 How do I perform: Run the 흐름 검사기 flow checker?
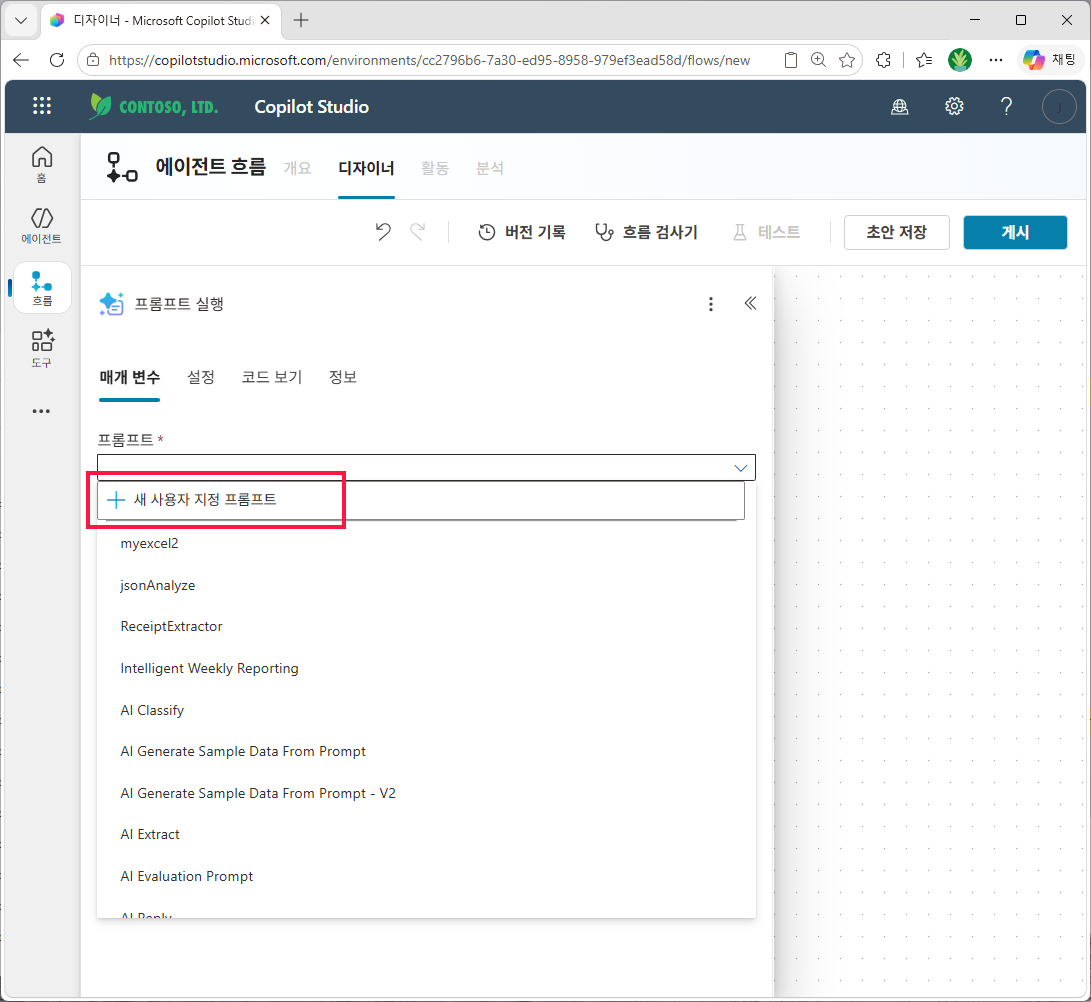coord(646,232)
